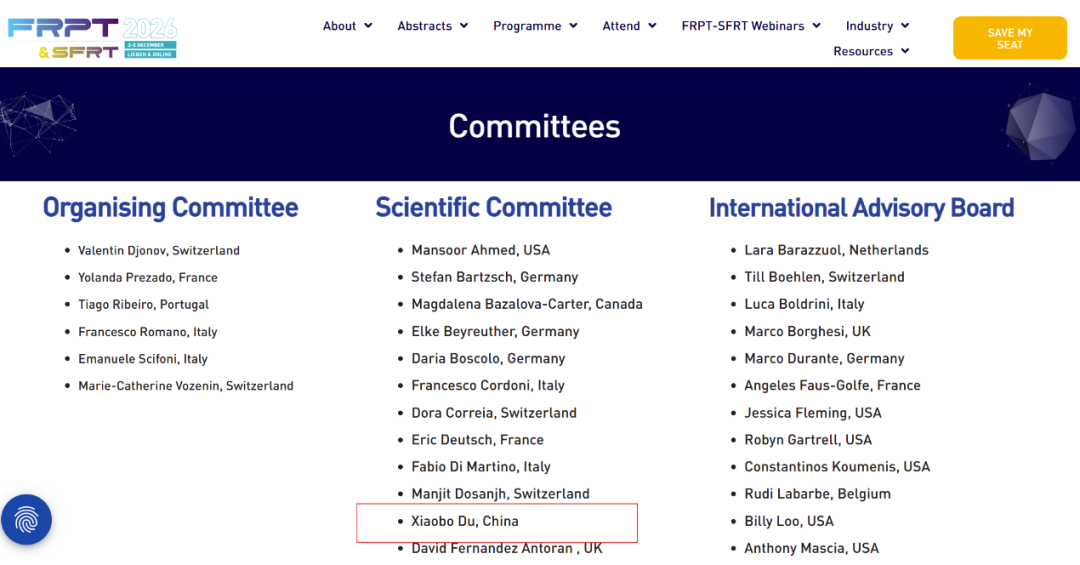Select Francesco Cordoni, Italy
Viewport: 1080px width, 565px height.
[x=488, y=385]
